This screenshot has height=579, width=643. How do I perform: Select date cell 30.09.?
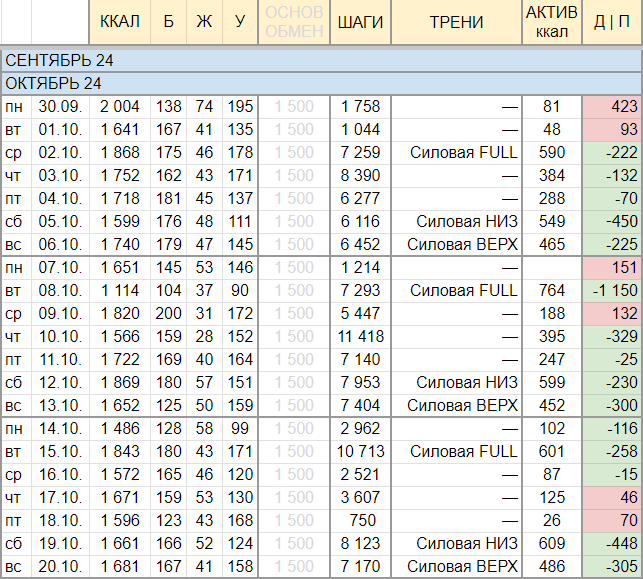click(60, 107)
